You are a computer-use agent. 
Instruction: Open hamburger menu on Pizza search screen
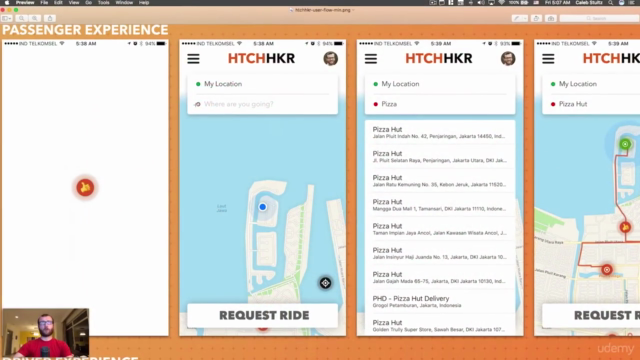coord(371,59)
